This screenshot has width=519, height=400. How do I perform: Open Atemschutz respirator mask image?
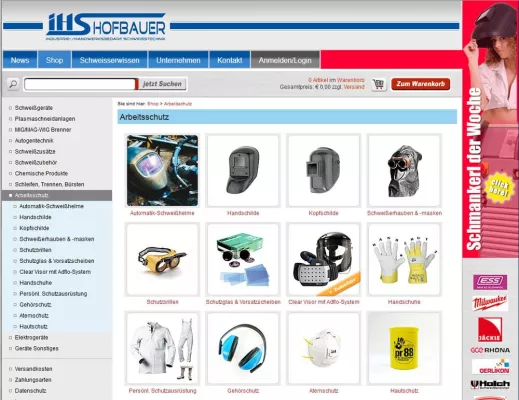[324, 348]
